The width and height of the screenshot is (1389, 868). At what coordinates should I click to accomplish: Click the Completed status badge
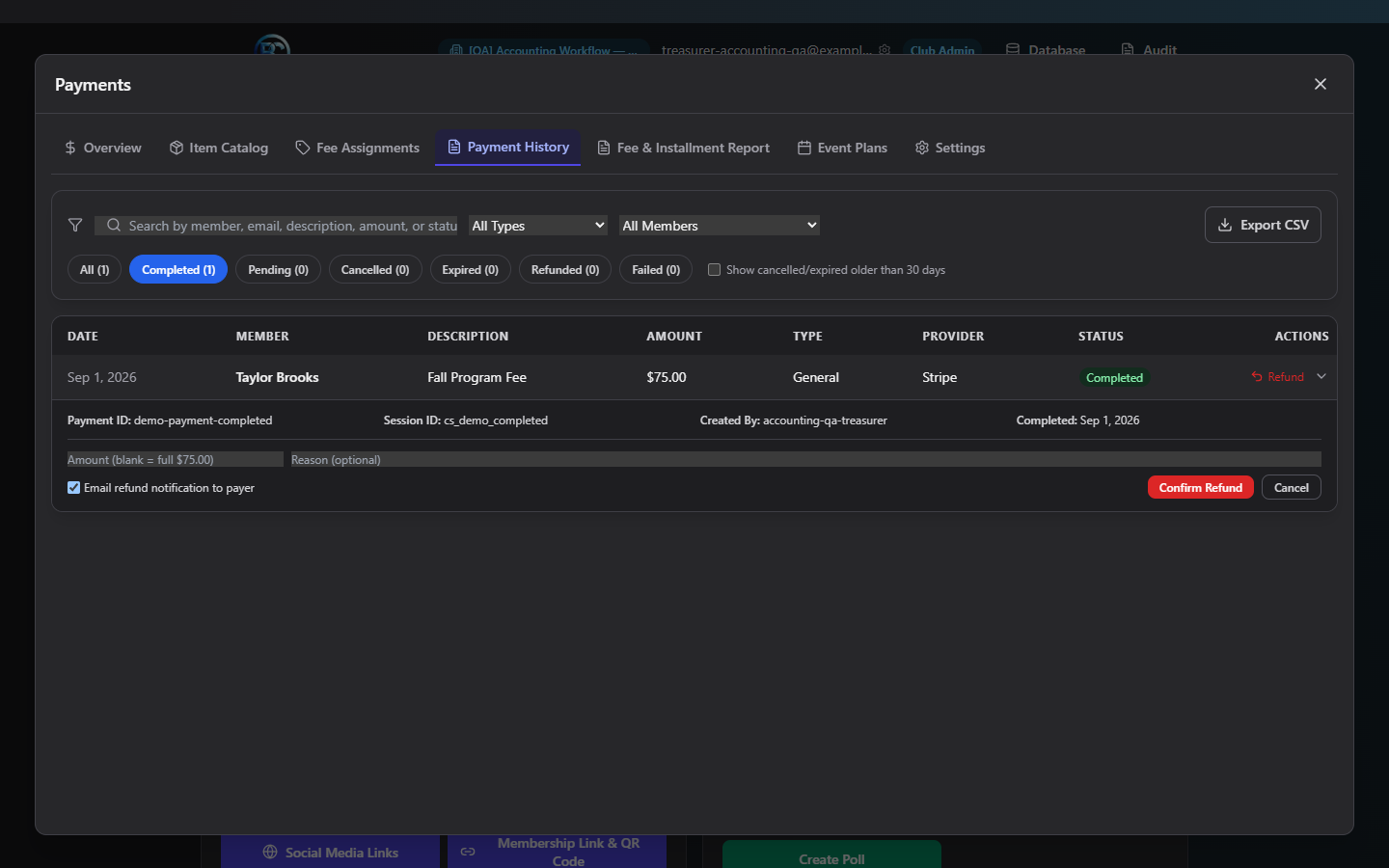pos(1114,378)
